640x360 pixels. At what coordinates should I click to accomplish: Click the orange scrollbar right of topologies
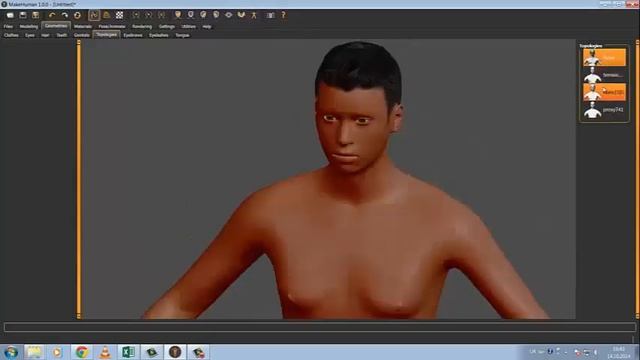(638, 179)
